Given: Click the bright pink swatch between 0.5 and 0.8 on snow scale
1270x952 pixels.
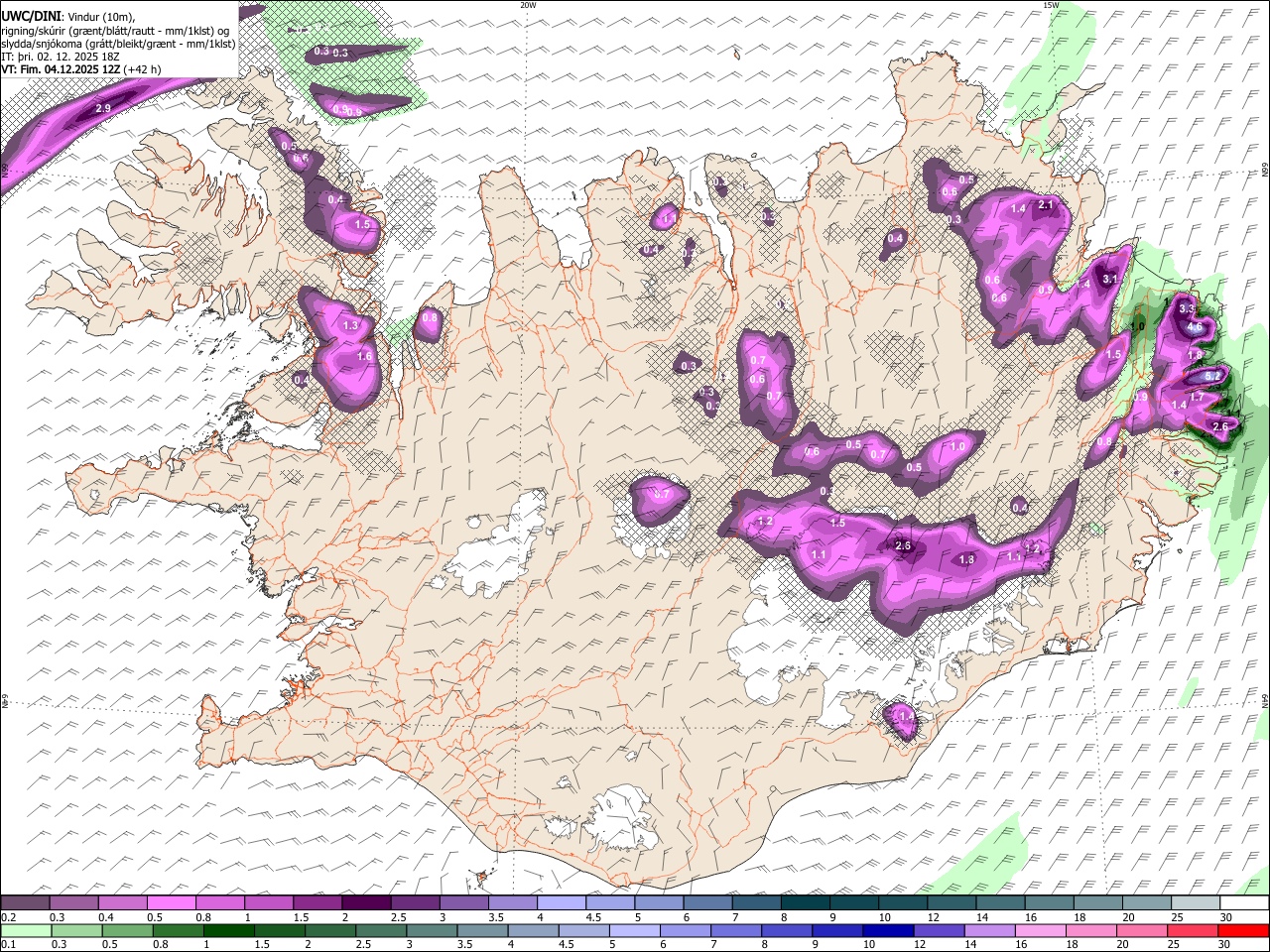Looking at the screenshot, I should [x=171, y=903].
